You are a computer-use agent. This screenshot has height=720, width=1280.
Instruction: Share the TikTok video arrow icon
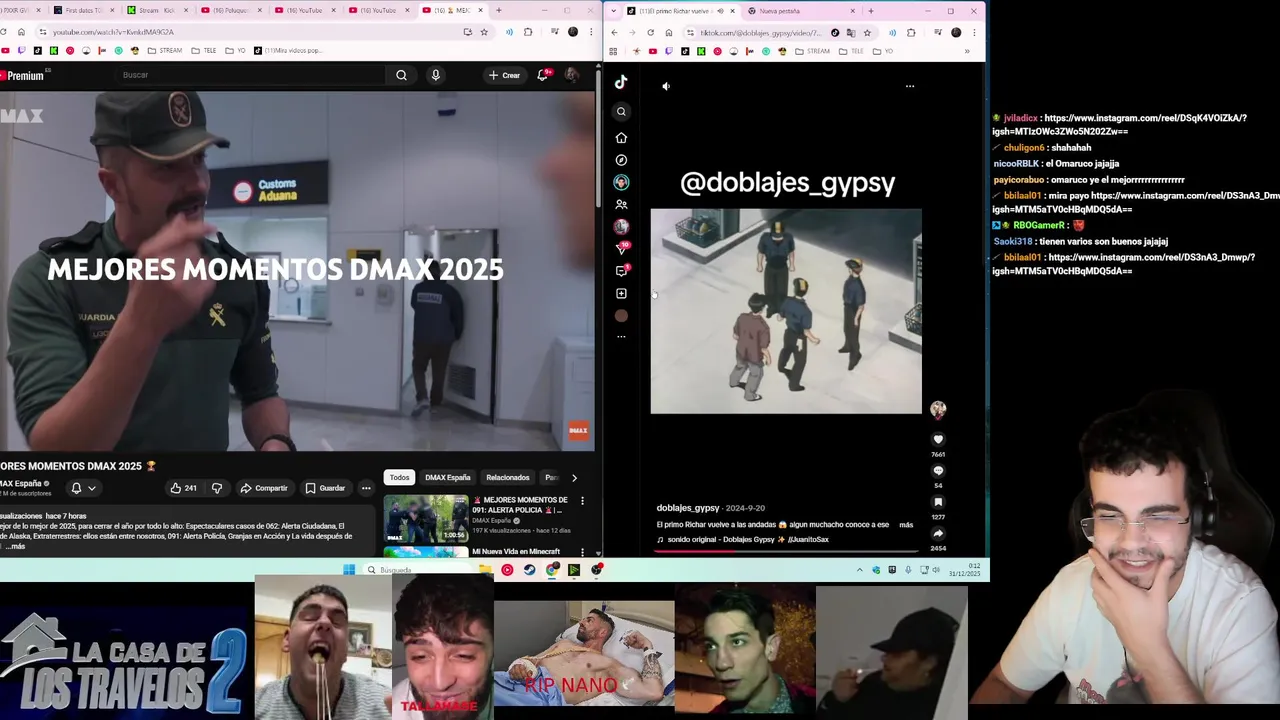(x=938, y=533)
